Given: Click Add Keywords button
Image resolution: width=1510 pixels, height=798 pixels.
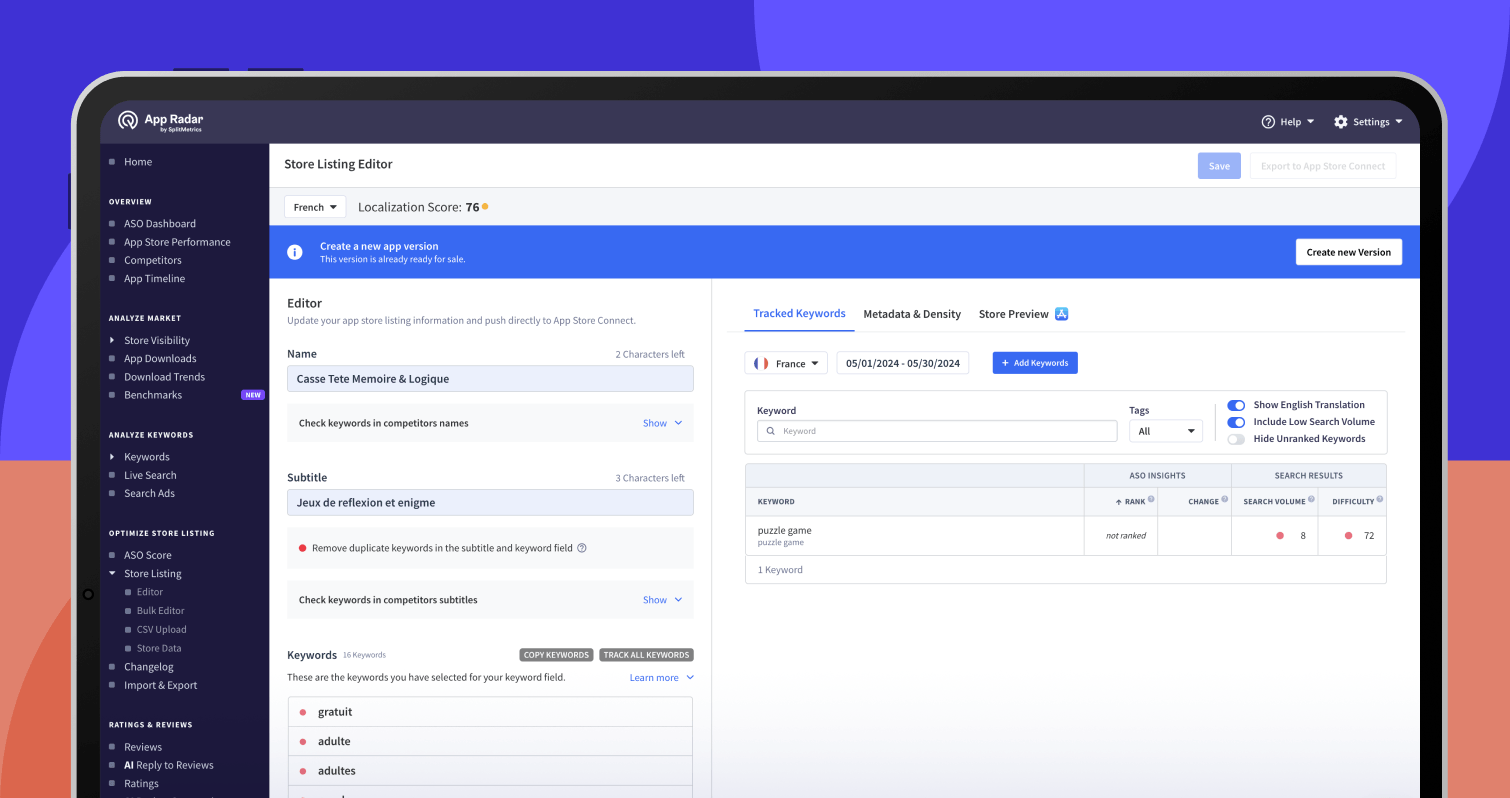Looking at the screenshot, I should (x=1035, y=363).
